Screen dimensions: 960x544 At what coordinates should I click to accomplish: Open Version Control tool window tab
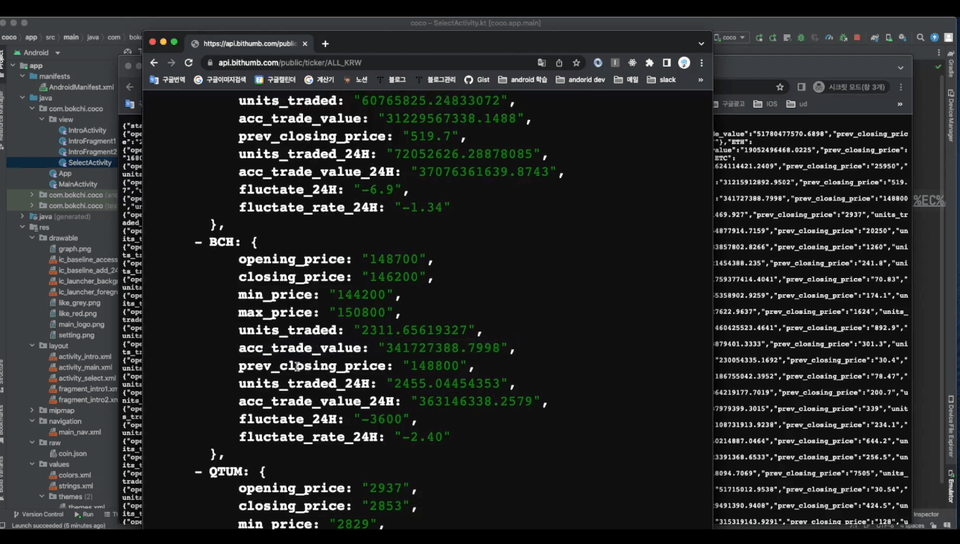click(37, 515)
